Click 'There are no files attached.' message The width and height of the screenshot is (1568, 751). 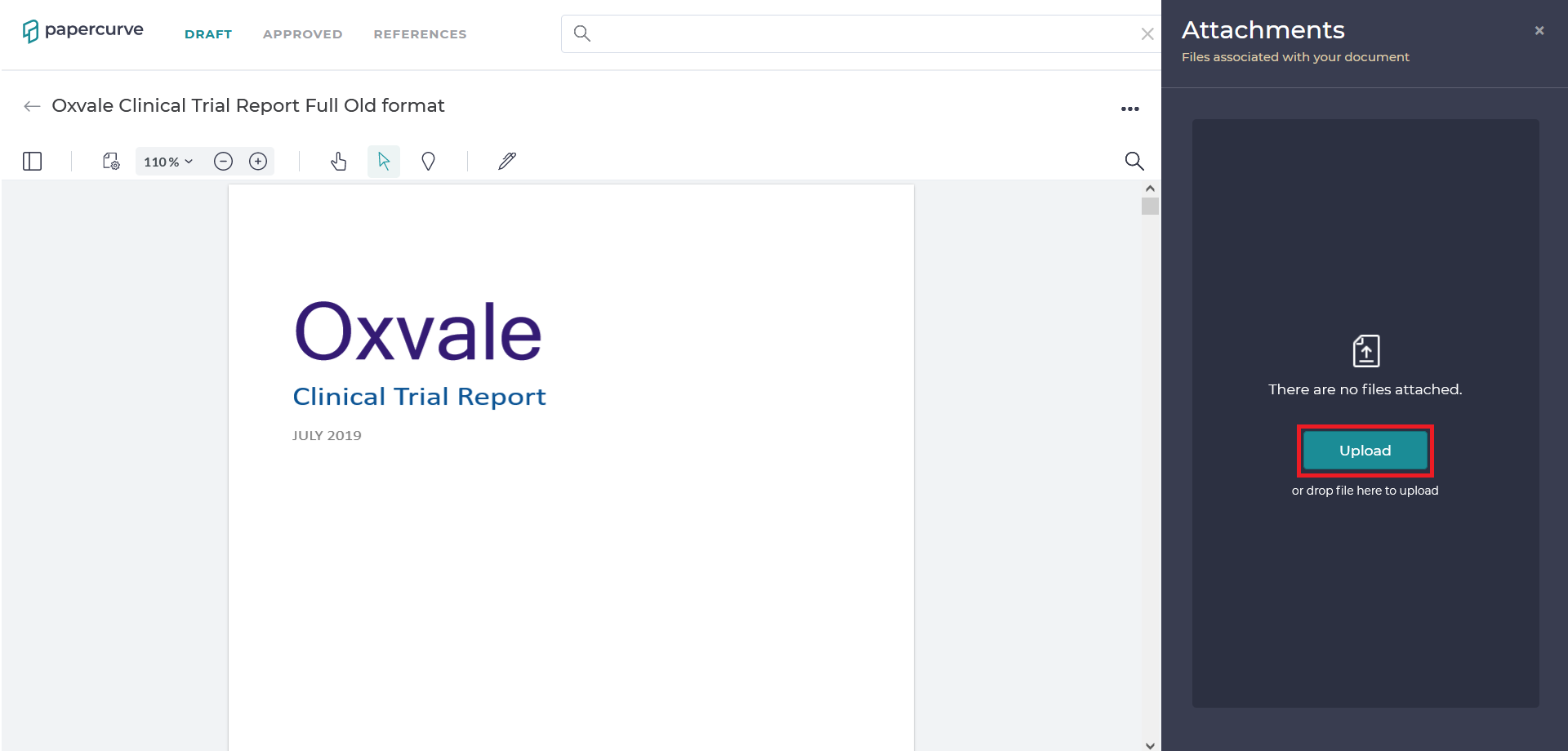(x=1365, y=389)
